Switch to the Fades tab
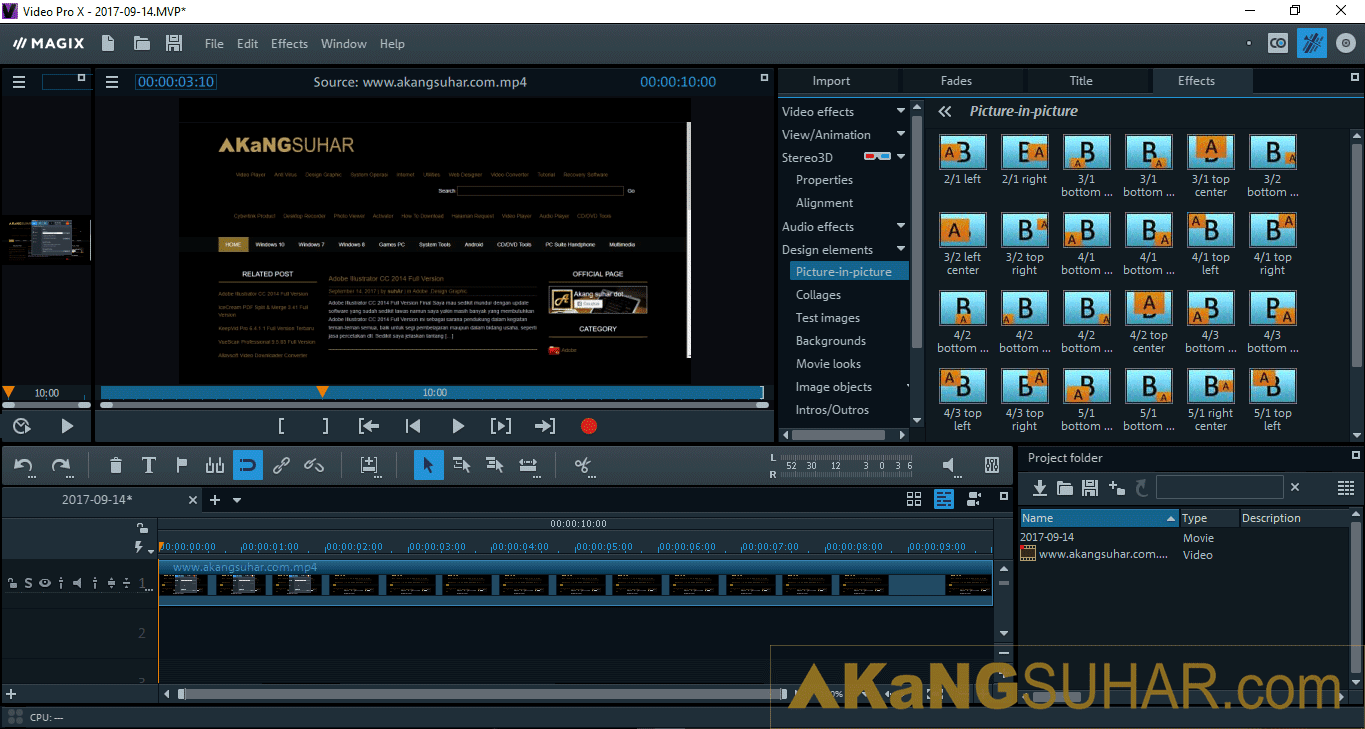Image resolution: width=1365 pixels, height=729 pixels. 956,81
